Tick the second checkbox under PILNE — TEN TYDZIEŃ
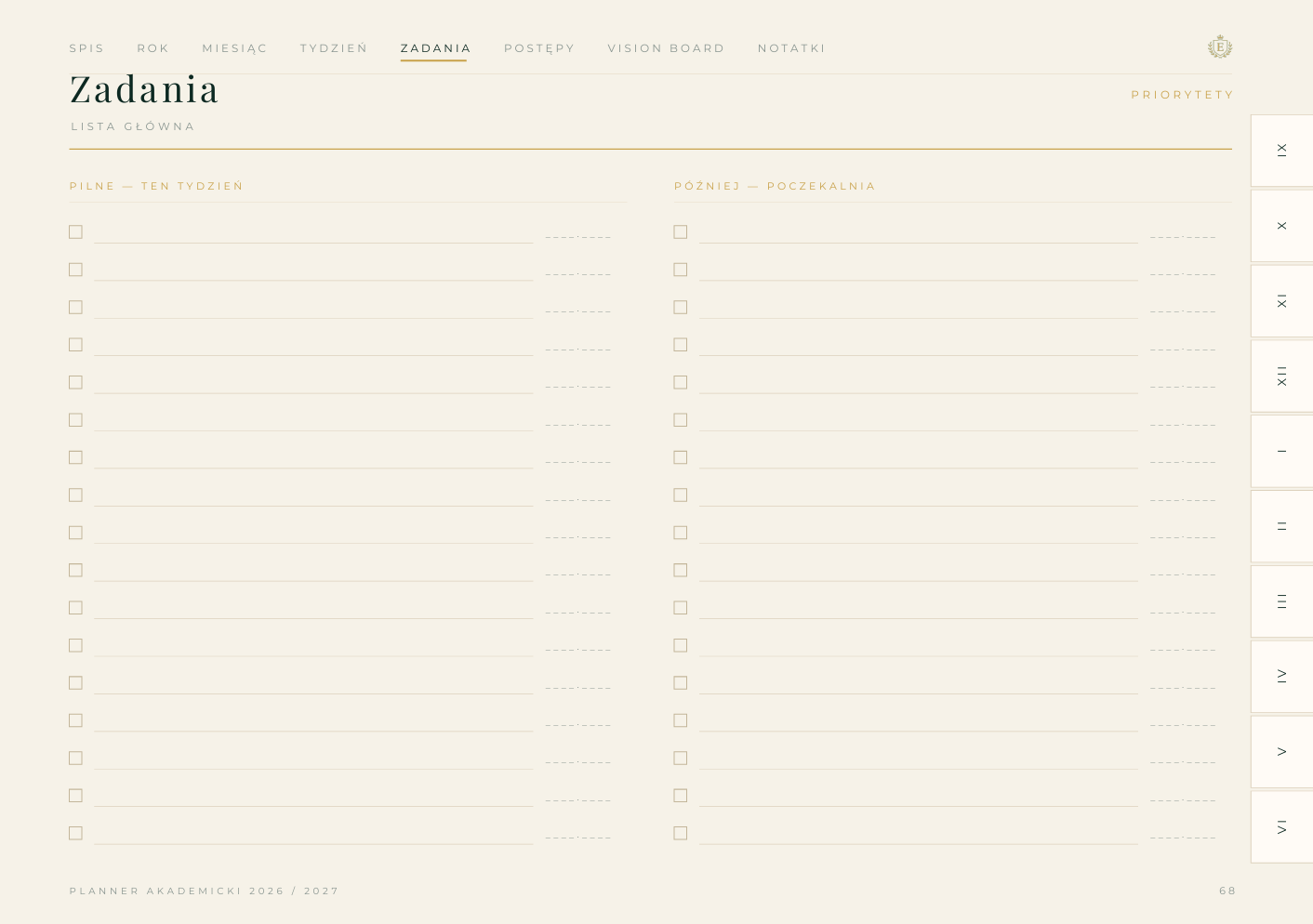The image size is (1313, 924). click(75, 270)
